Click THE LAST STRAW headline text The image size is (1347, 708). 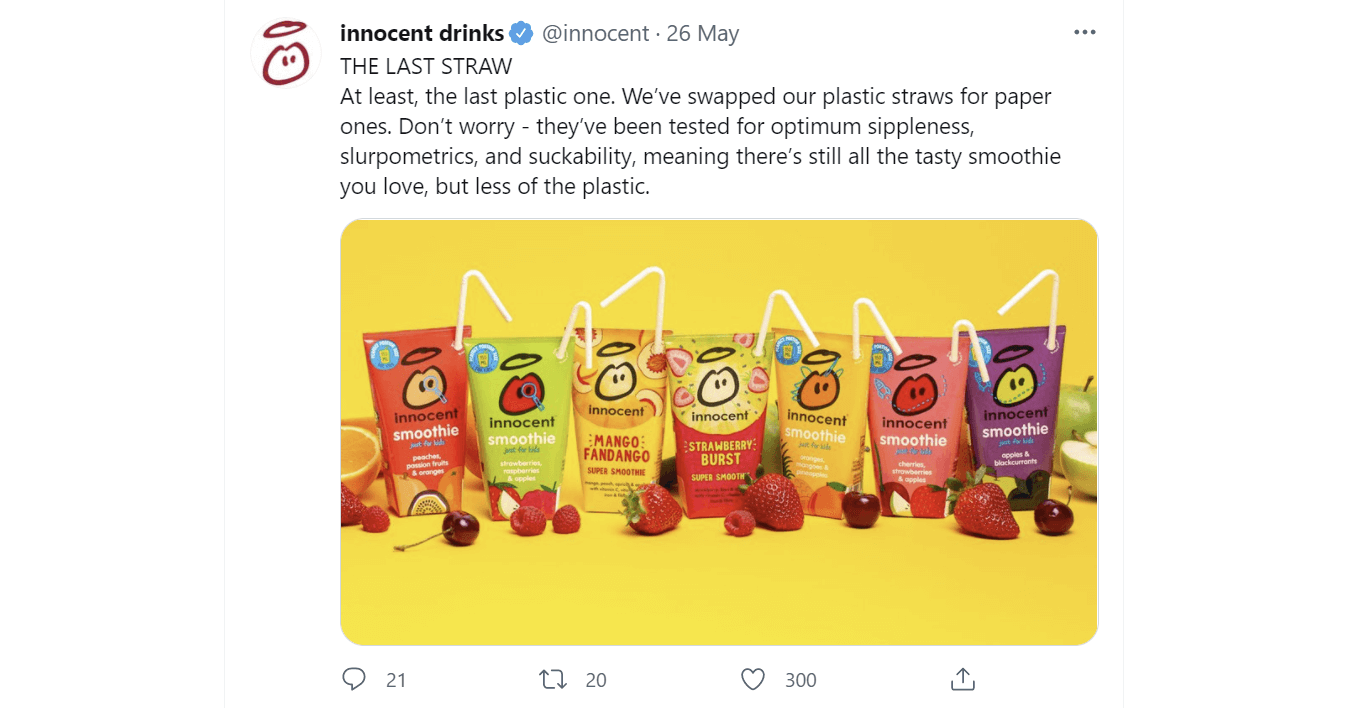[426, 66]
